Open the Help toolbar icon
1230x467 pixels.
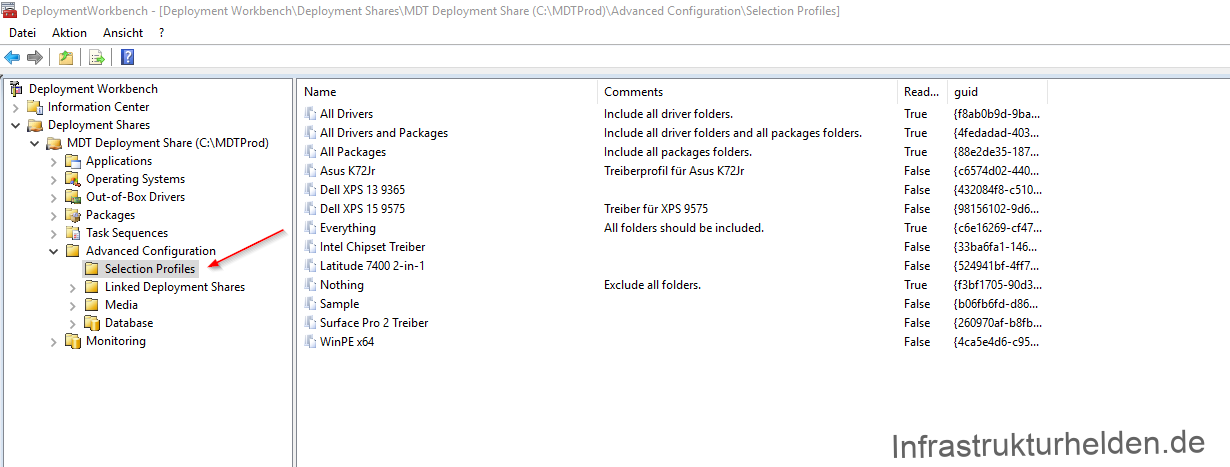click(128, 57)
